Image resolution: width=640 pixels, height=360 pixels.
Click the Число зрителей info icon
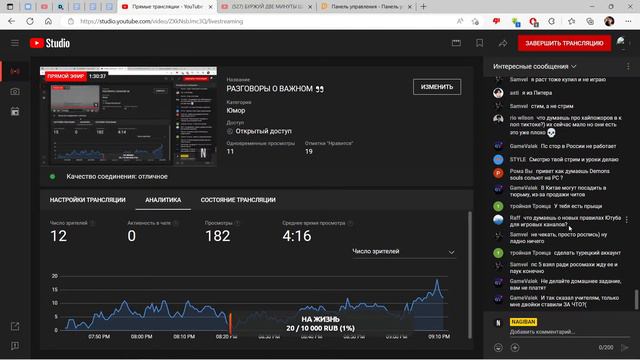coord(93,223)
